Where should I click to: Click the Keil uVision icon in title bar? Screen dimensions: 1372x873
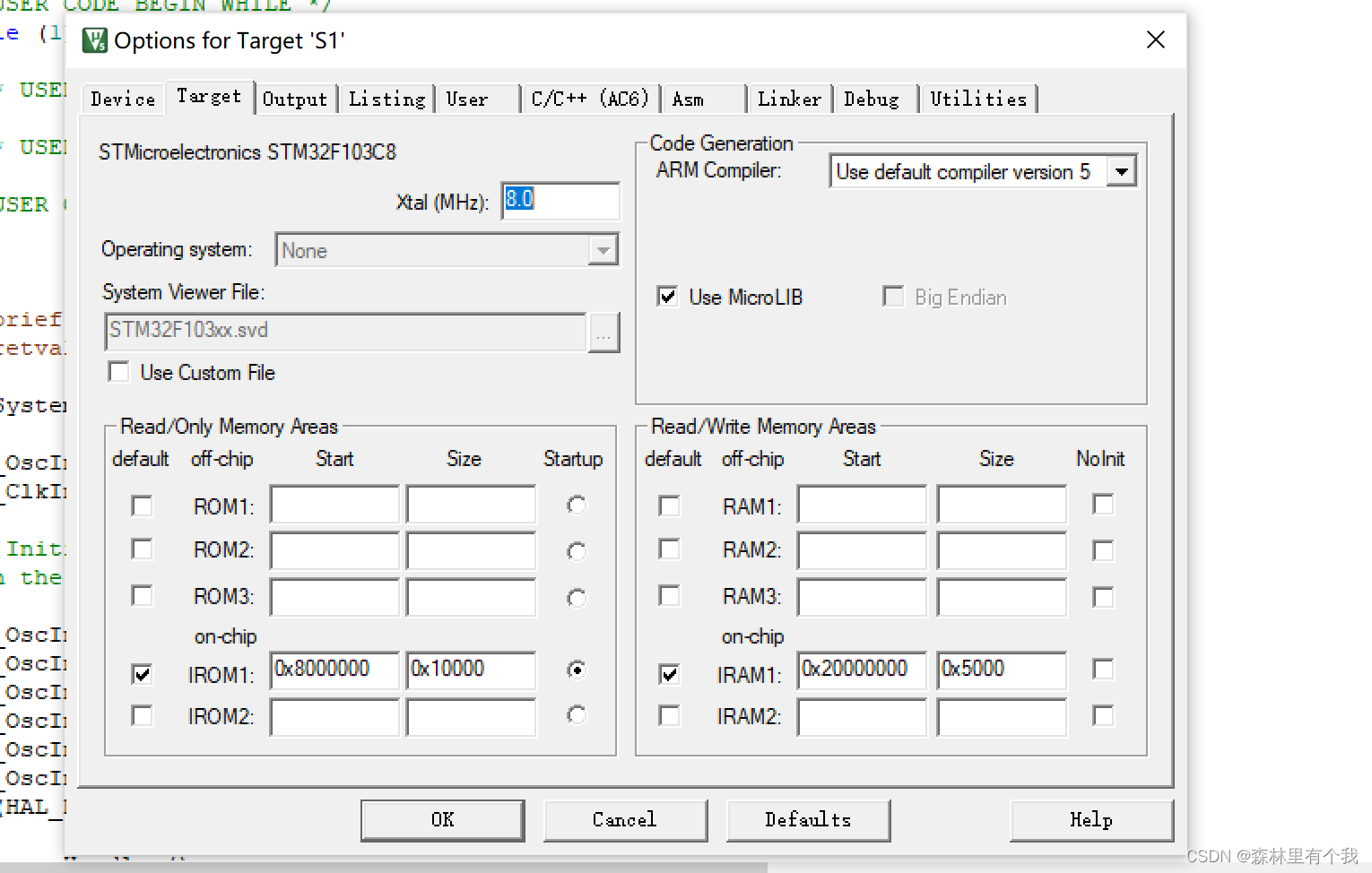tap(95, 40)
